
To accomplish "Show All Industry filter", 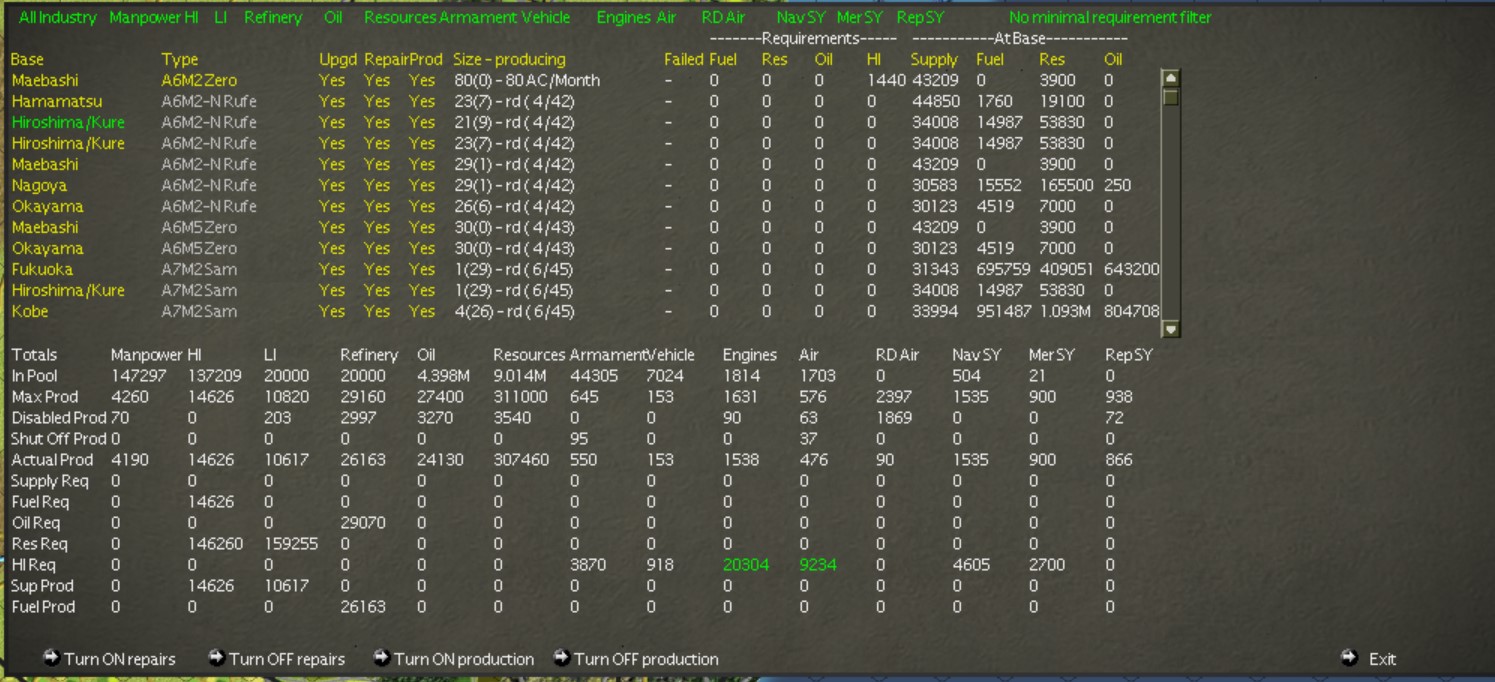I will tap(58, 17).
